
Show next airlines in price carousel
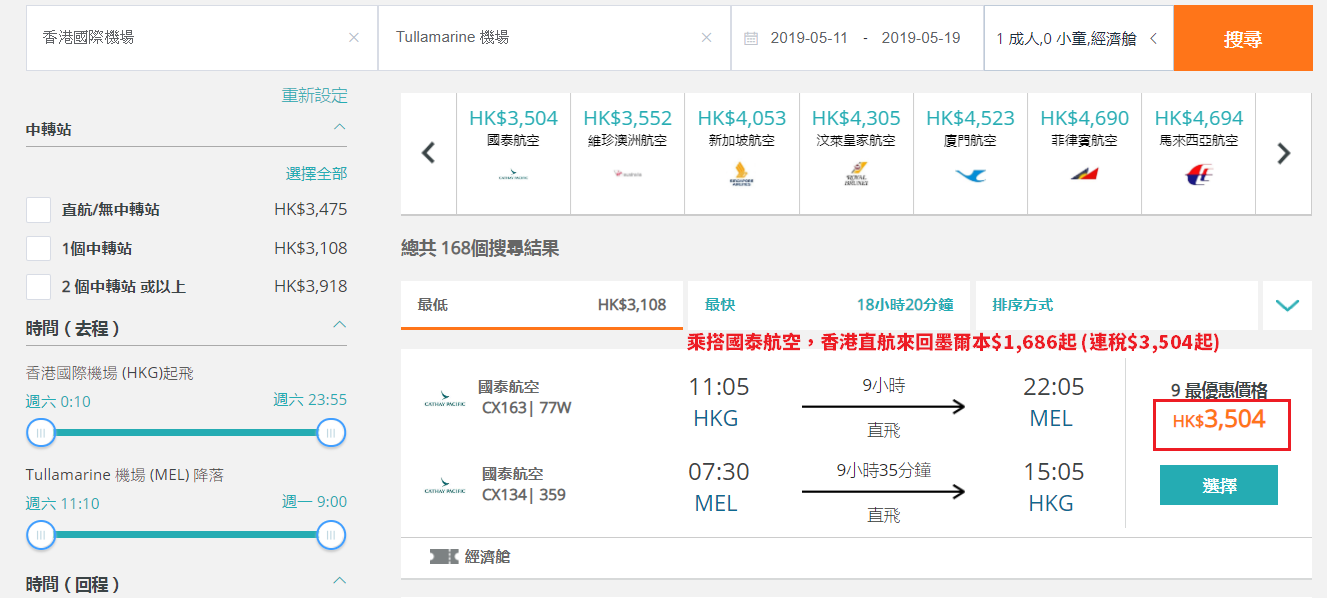coord(1284,154)
